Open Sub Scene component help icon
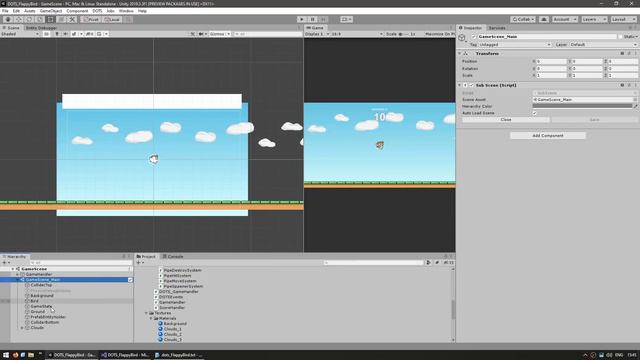 pyautogui.click(x=622, y=85)
